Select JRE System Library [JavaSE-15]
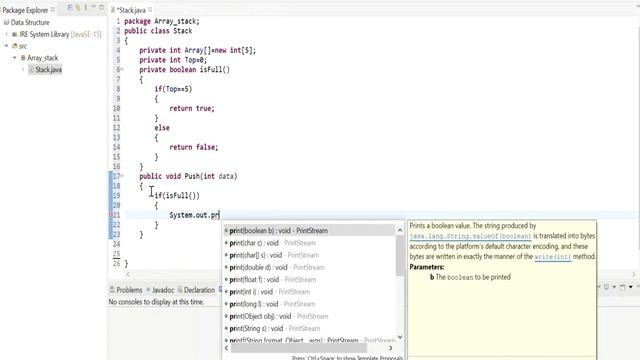This screenshot has height=360, width=640. 60,34
